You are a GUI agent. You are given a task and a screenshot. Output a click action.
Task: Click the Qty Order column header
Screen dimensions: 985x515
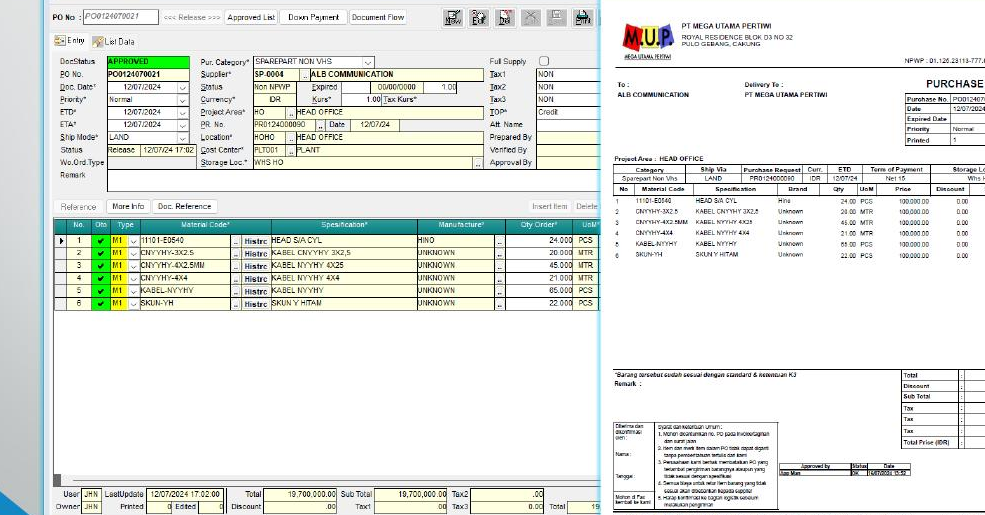click(x=539, y=225)
